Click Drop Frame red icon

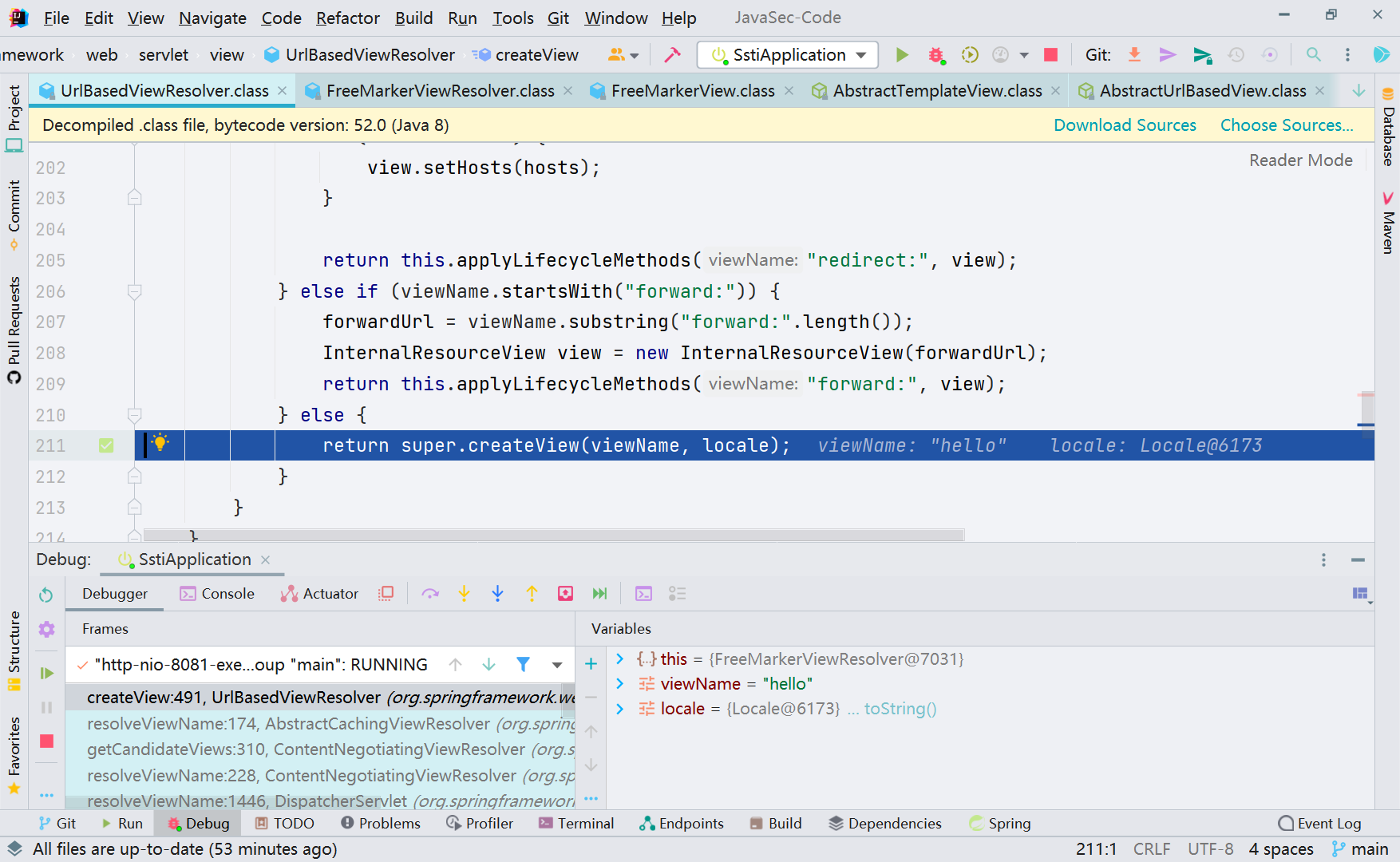pos(565,594)
